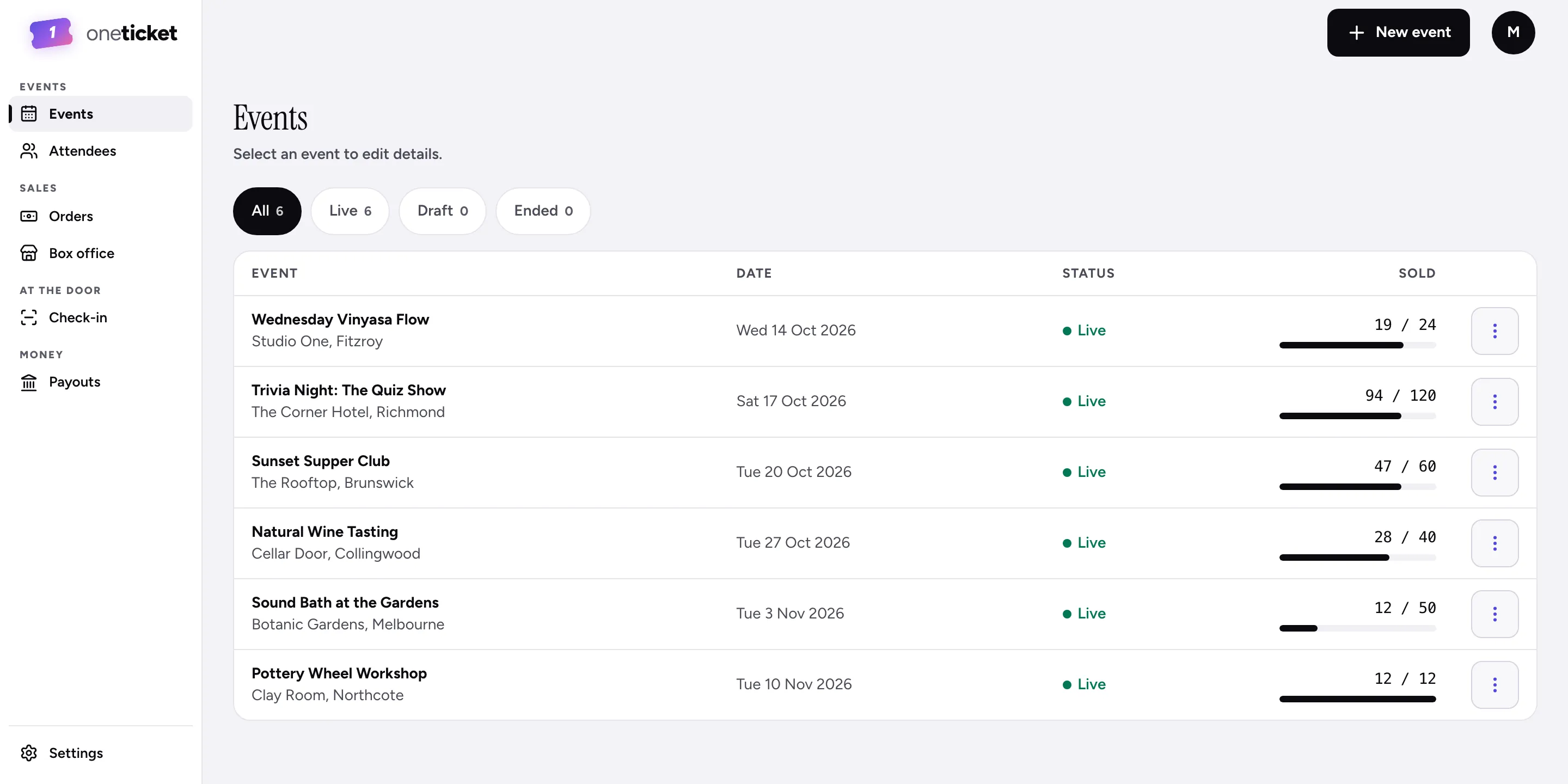Click the SOLD column header
The image size is (1568, 784).
[x=1417, y=273]
